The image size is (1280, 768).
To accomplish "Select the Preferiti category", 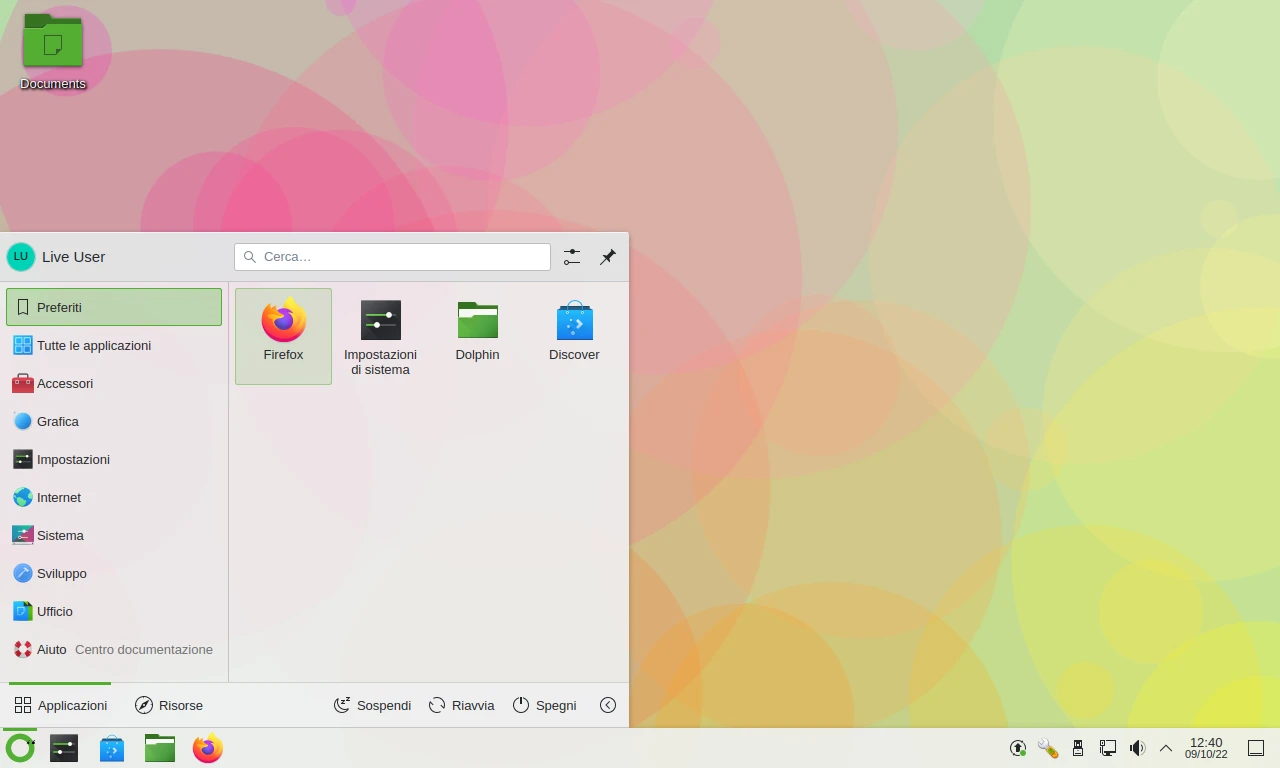I will [114, 307].
